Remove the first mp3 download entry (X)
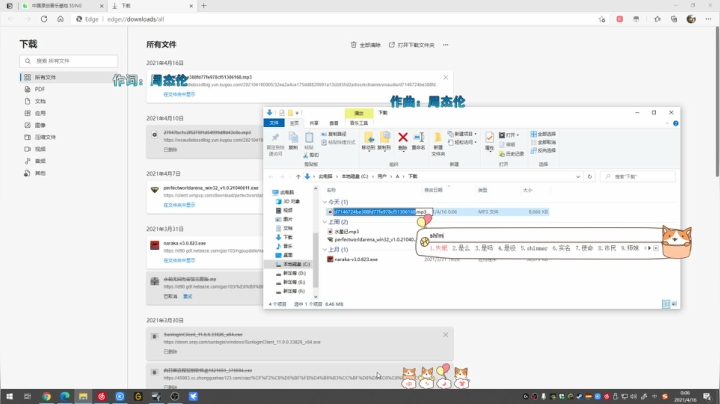 pyautogui.click(x=445, y=78)
